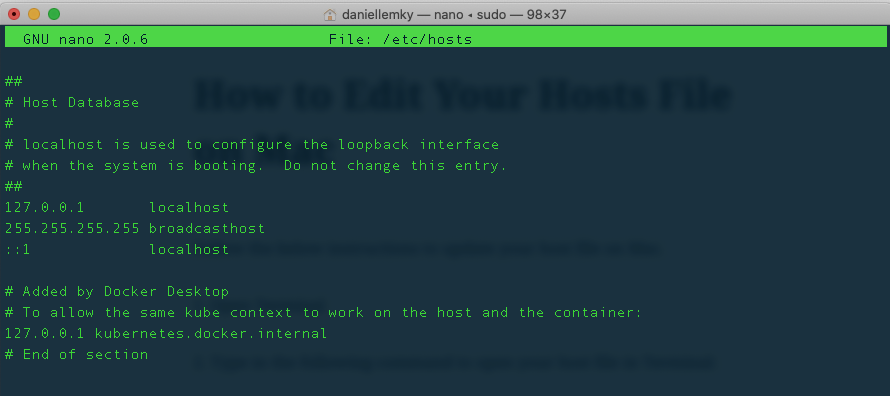Place cursor on 255.255.255.255 broadcasthost line
The image size is (890, 396).
(x=135, y=229)
